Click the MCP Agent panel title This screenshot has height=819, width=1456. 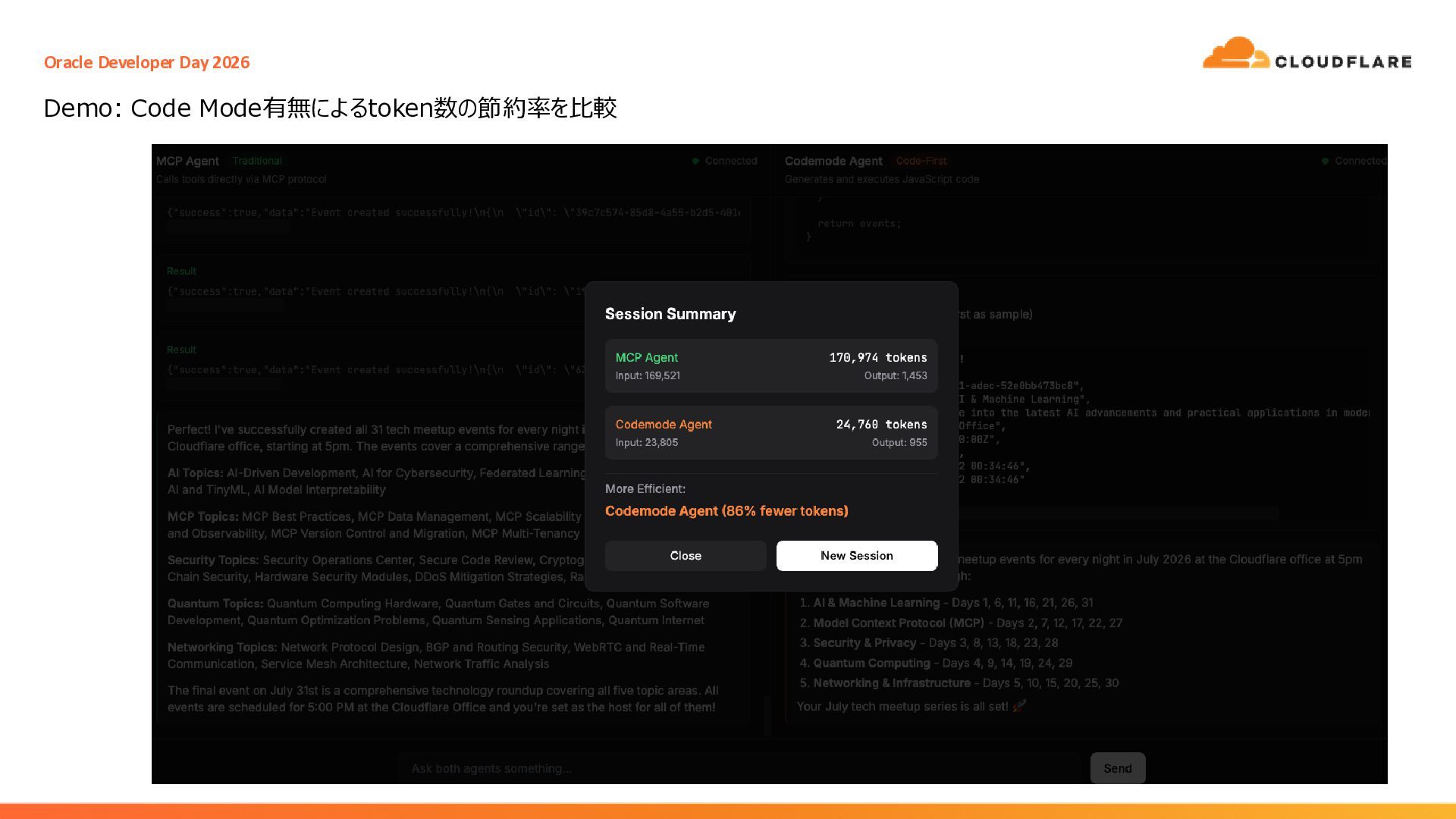(187, 161)
